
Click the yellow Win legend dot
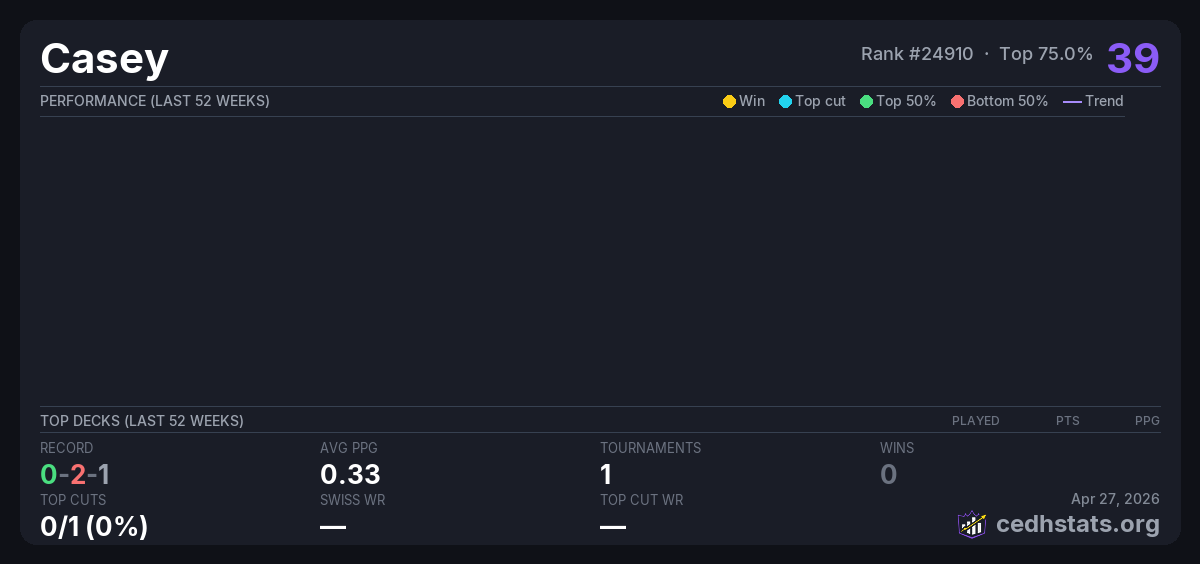[729, 101]
